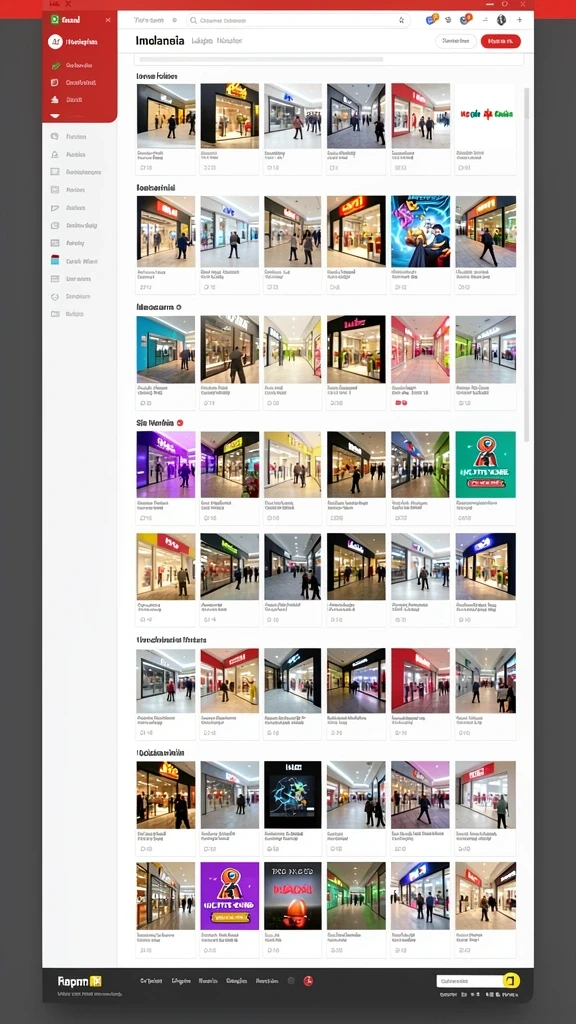
Task: Close the sidebar tab with the X icon
Action: tap(108, 20)
